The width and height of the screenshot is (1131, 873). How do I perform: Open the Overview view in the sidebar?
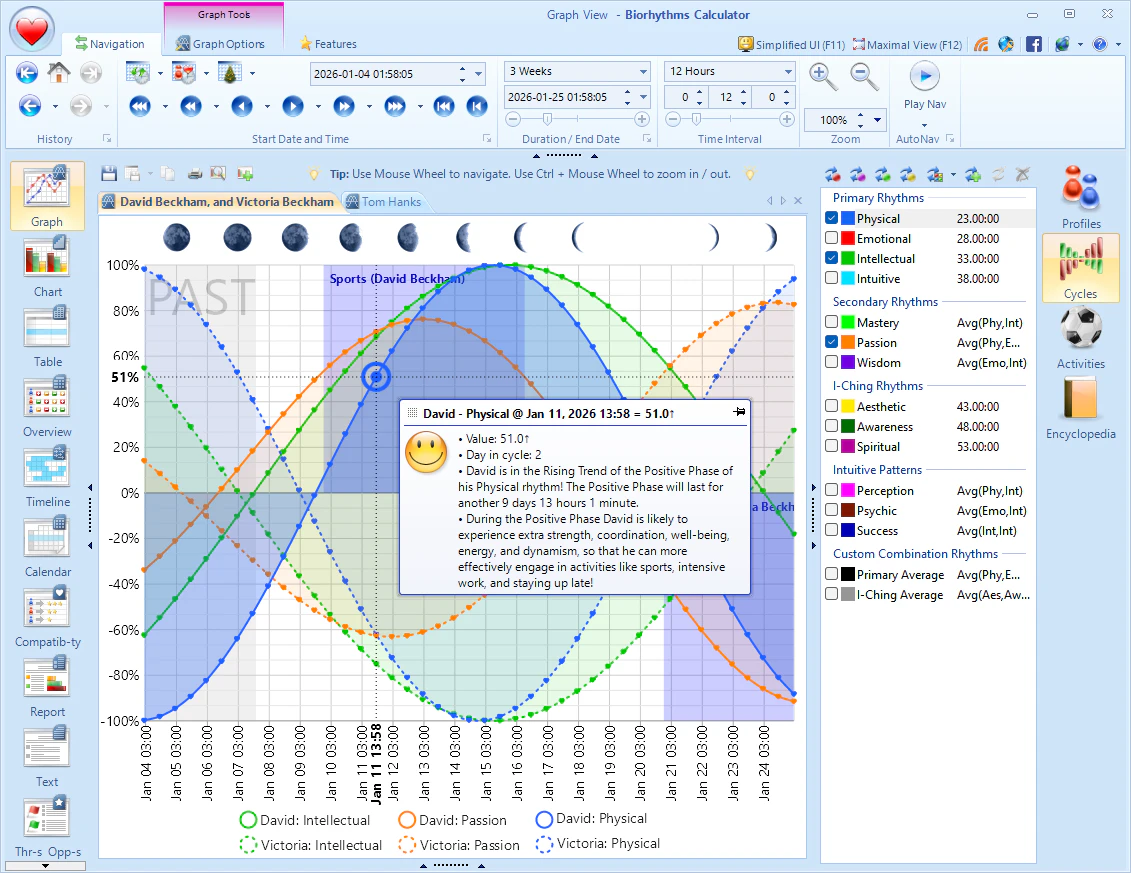47,407
